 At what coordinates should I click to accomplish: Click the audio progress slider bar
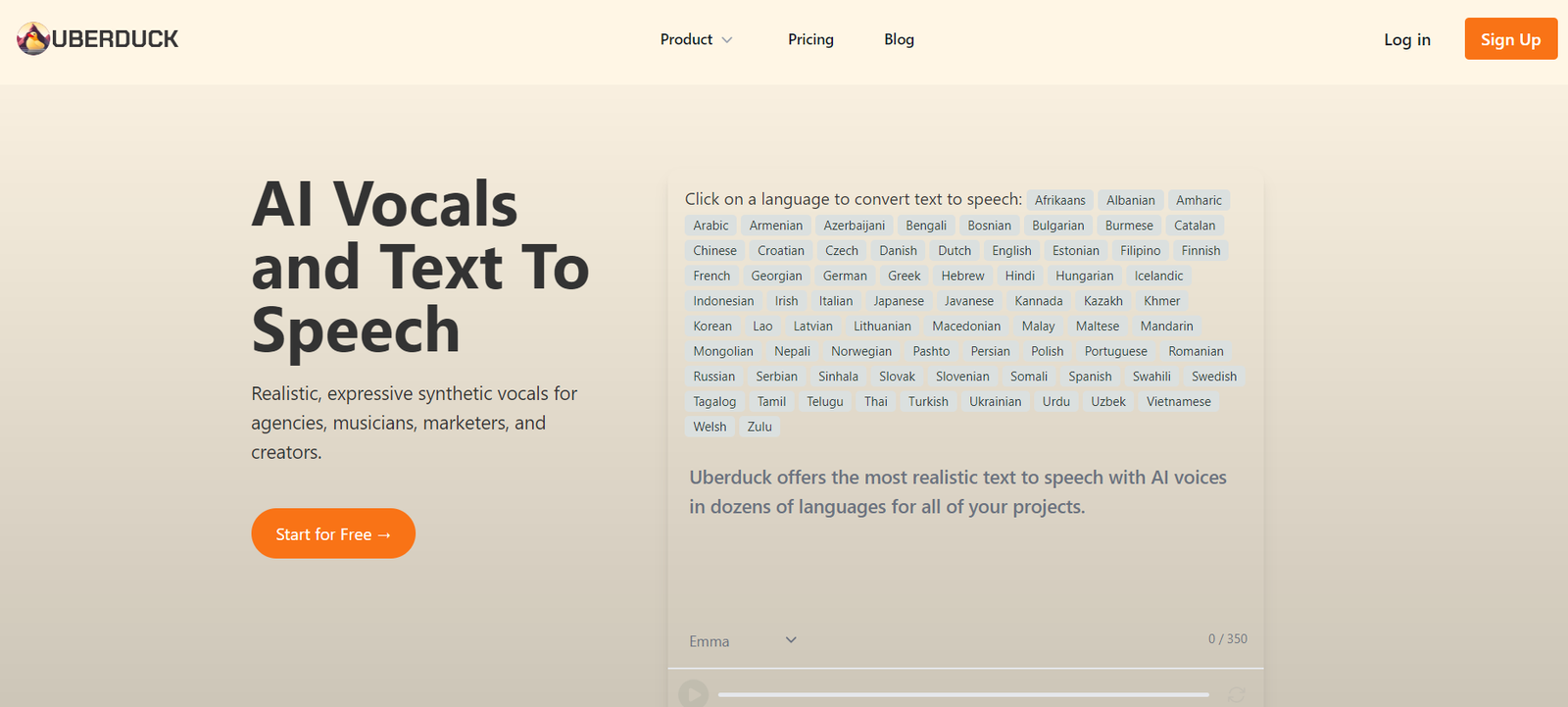click(962, 695)
